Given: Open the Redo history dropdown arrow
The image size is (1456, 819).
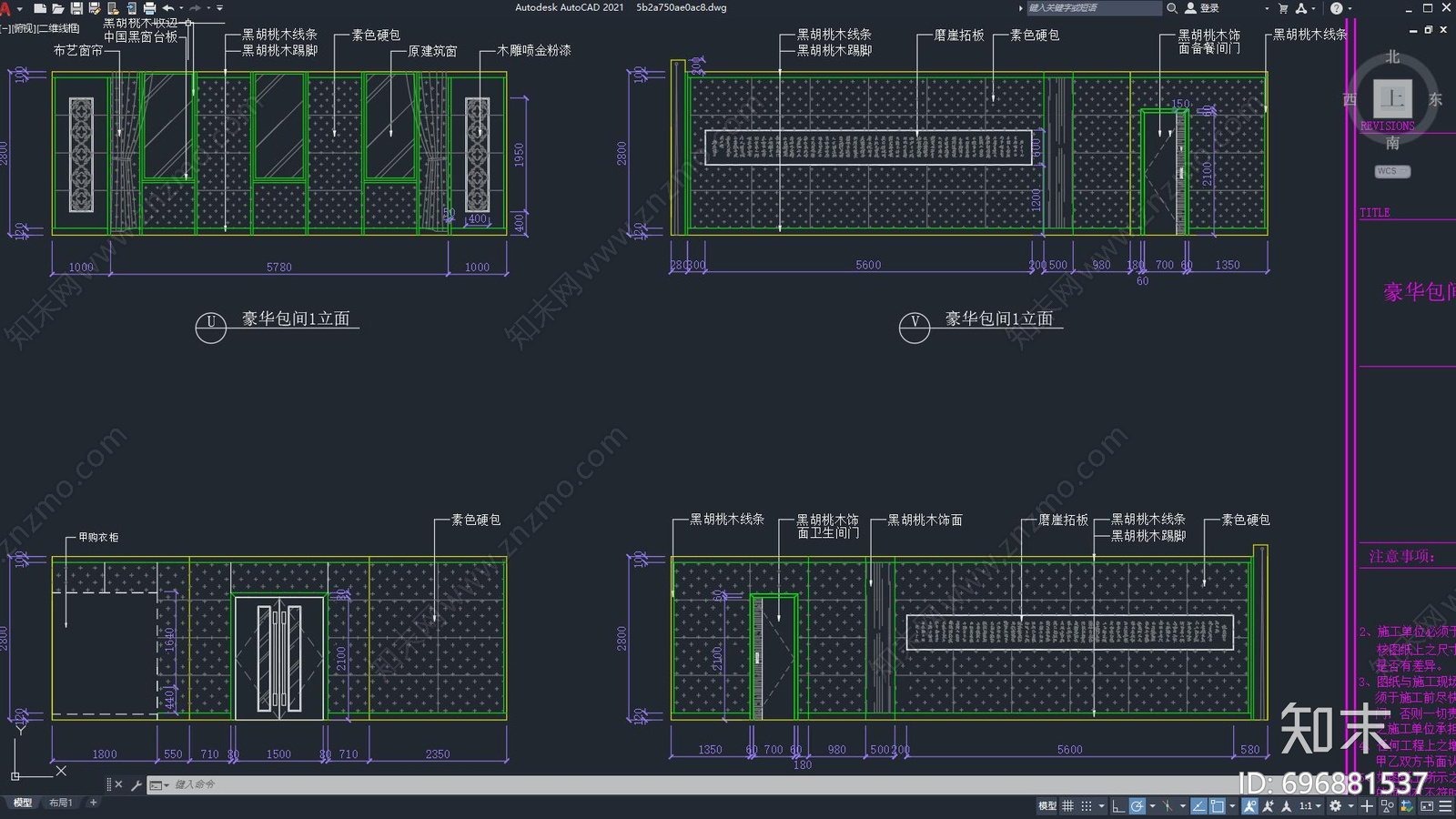Looking at the screenshot, I should pyautogui.click(x=208, y=8).
